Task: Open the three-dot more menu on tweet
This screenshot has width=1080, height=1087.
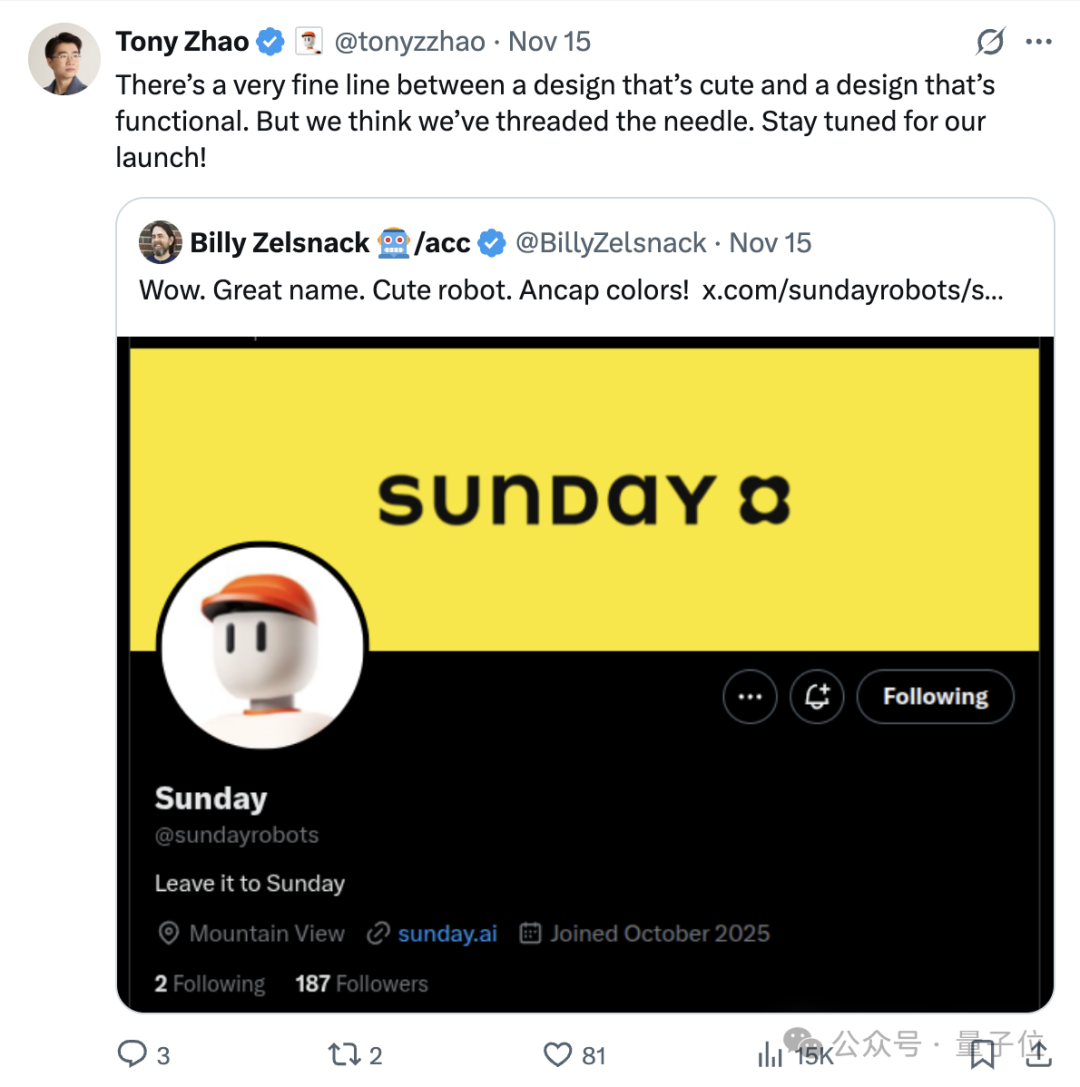Action: tap(1040, 42)
